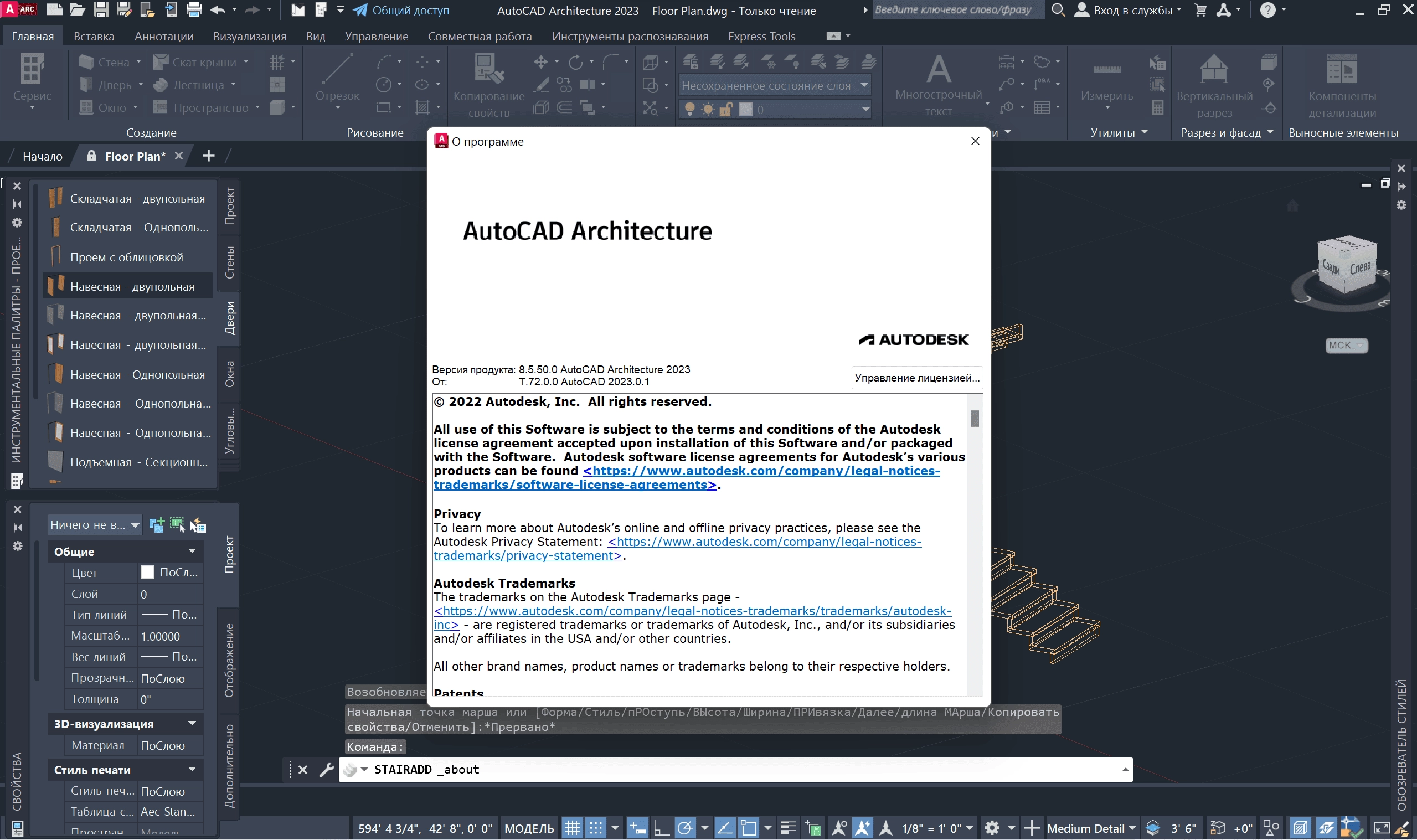Toggle polar tracking in the status bar
The height and width of the screenshot is (840, 1417).
click(x=685, y=828)
